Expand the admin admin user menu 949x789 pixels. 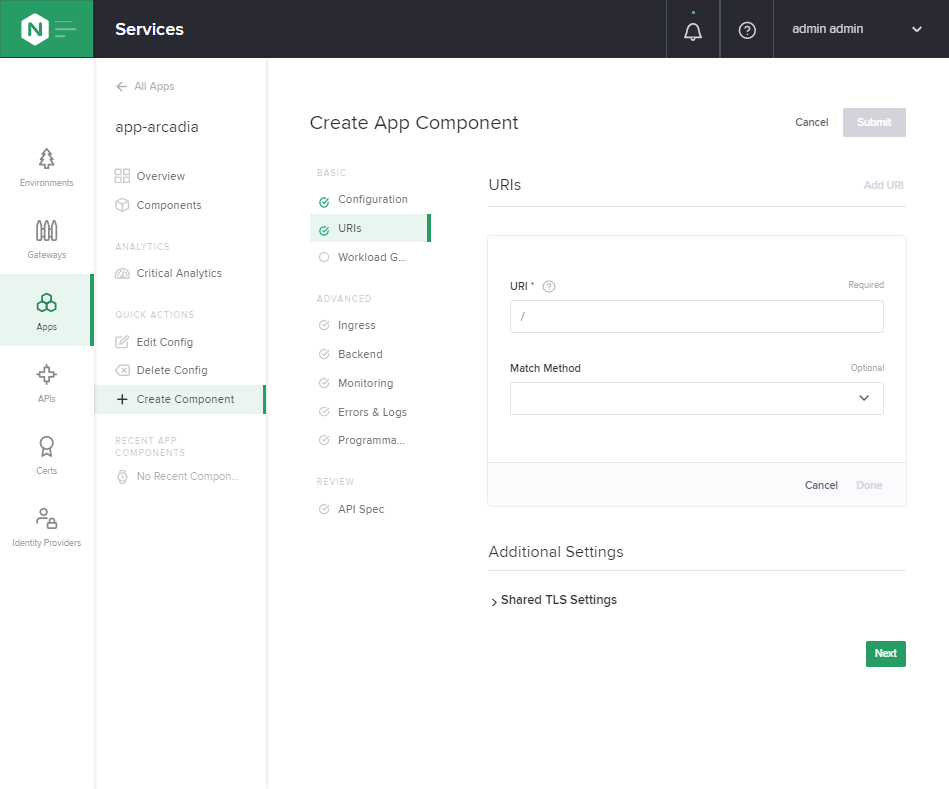tap(858, 29)
